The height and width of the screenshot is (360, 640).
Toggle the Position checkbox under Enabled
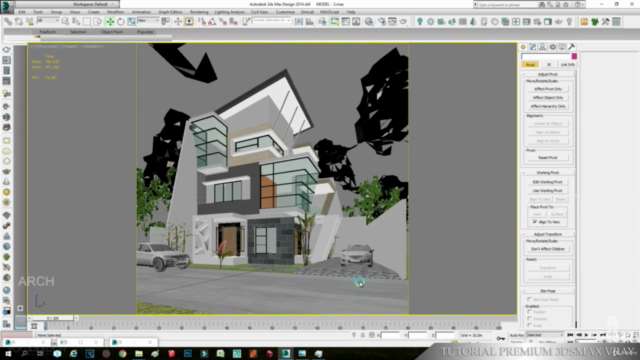529,312
